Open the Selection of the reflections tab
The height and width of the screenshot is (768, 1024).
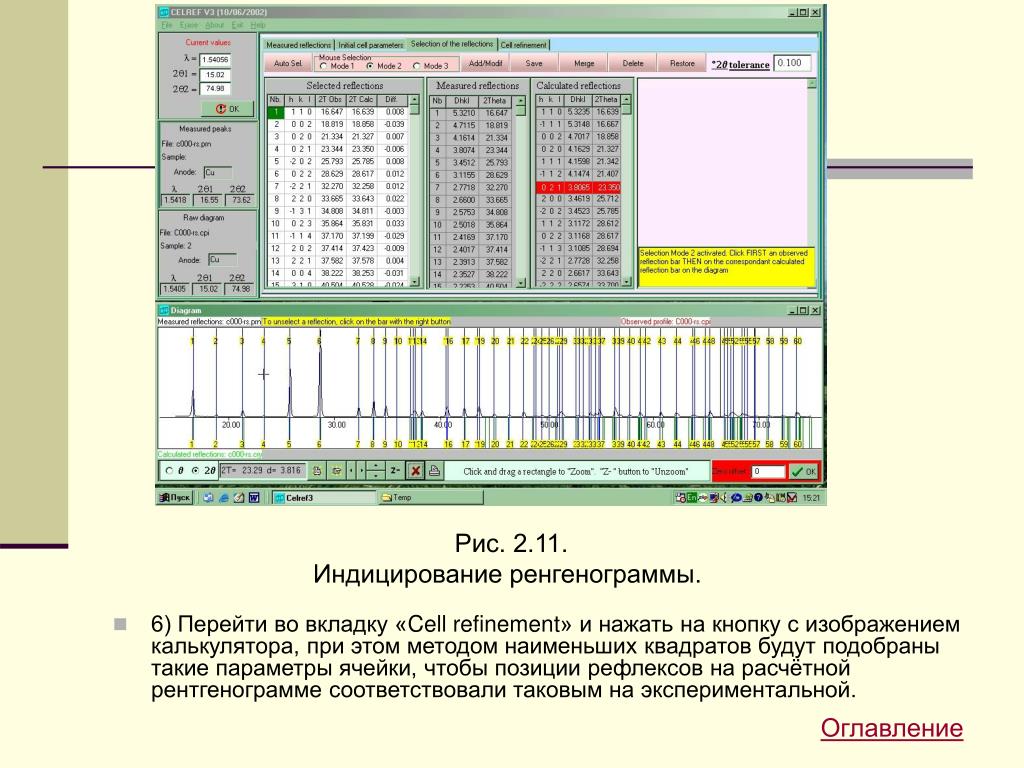[452, 44]
